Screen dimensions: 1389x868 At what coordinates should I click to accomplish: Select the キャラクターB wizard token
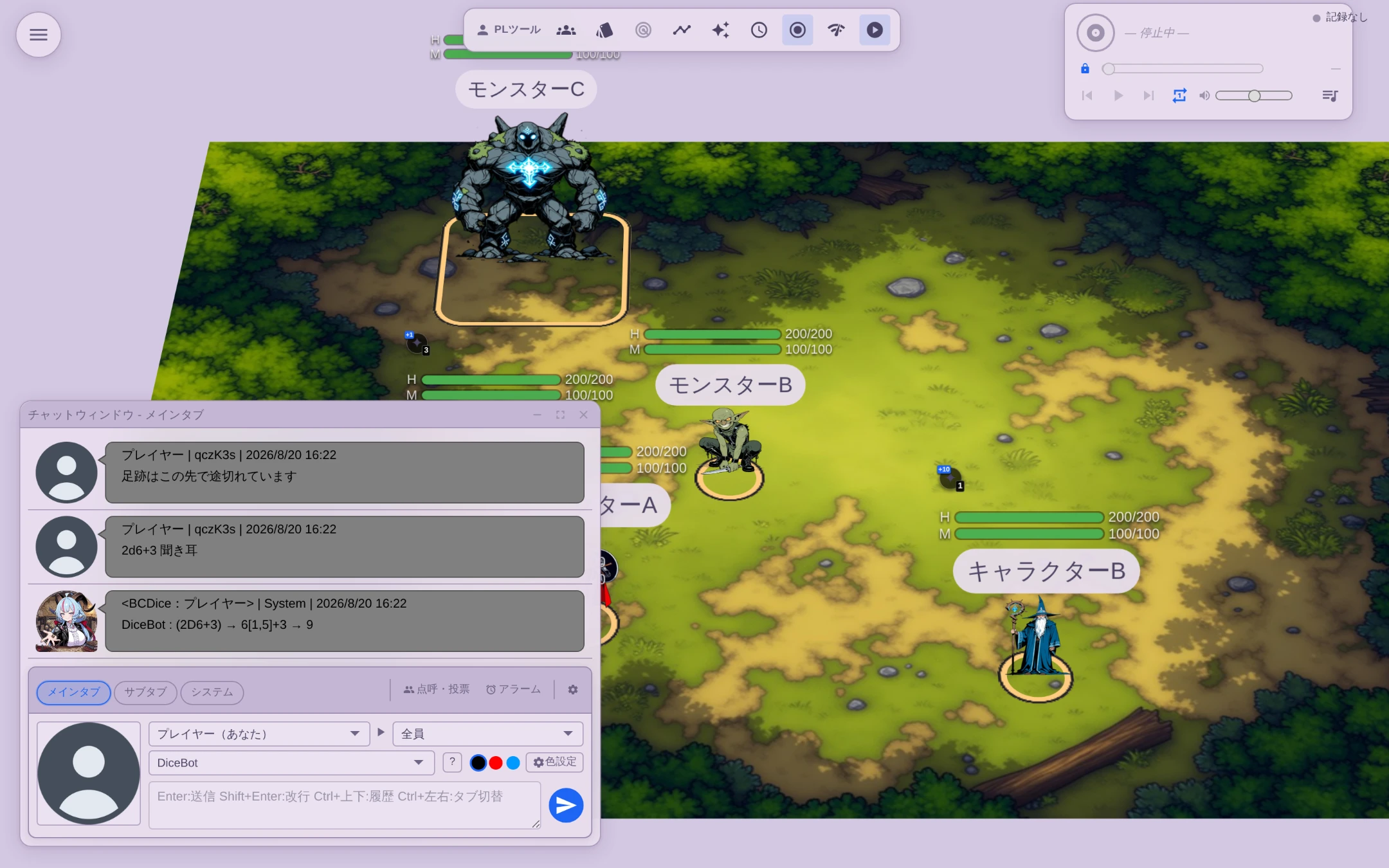1035,637
